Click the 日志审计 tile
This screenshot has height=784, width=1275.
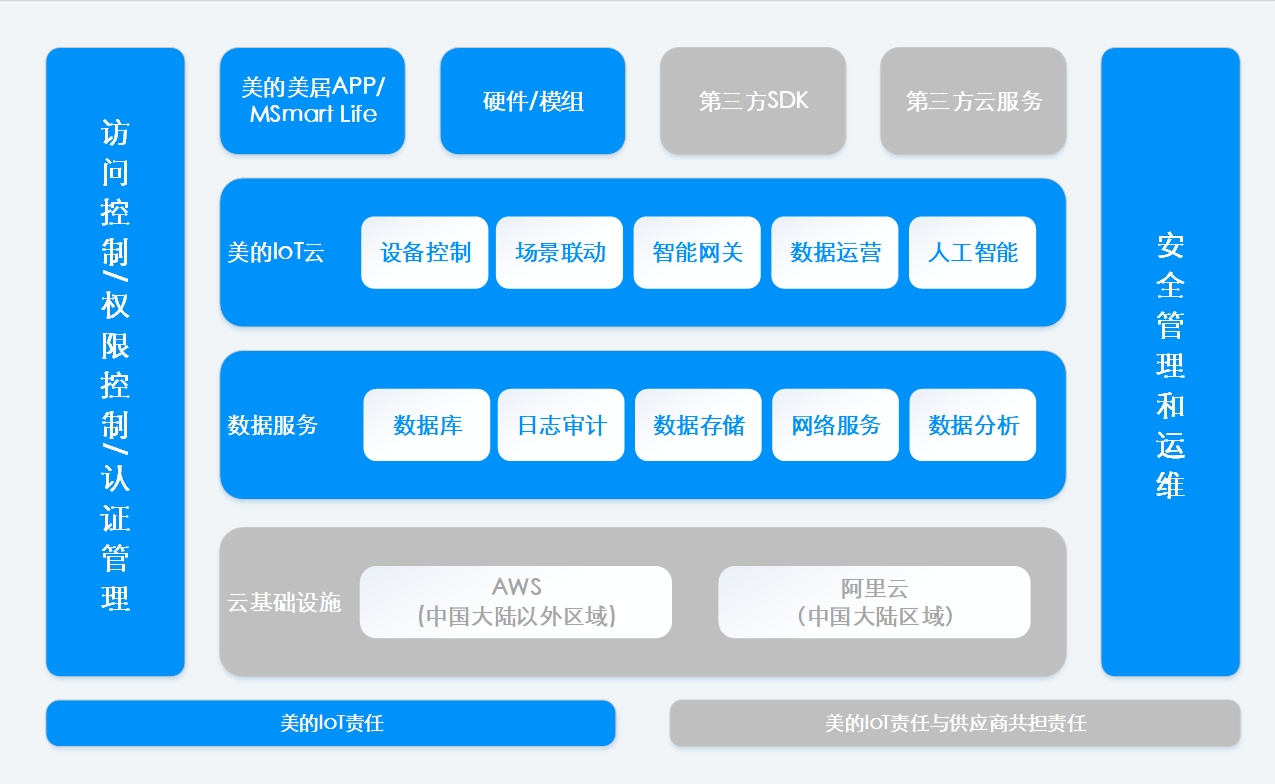click(x=561, y=425)
